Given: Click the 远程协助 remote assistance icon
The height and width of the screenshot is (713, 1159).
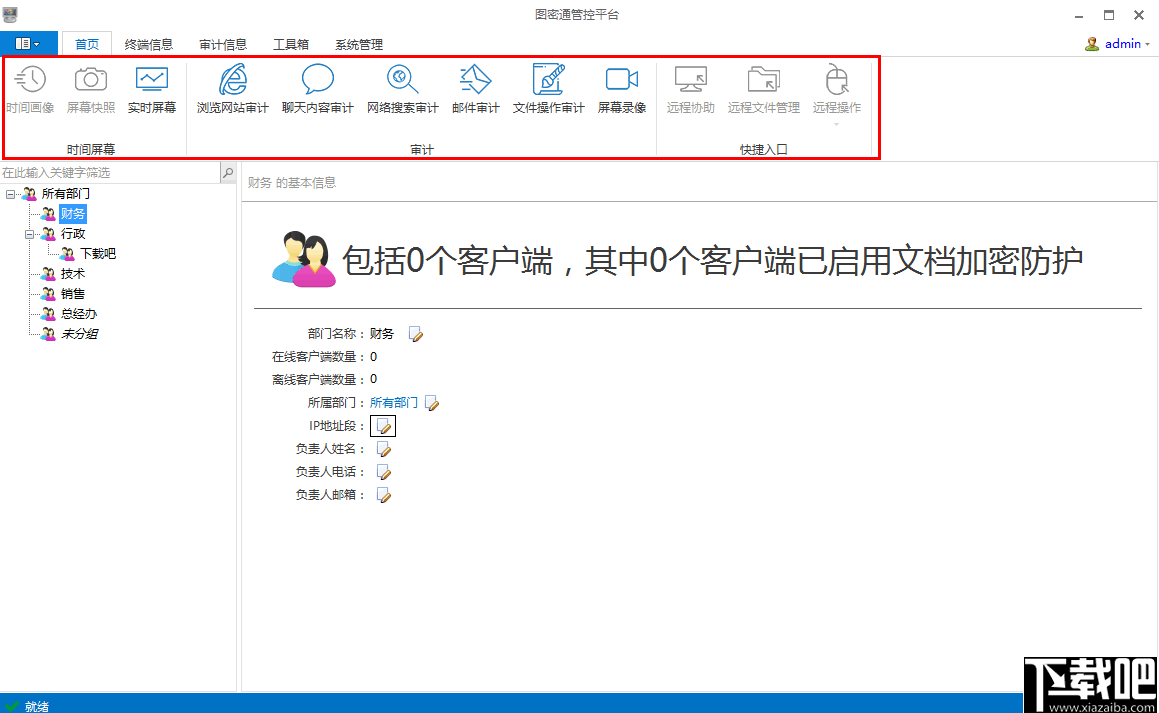Looking at the screenshot, I should pyautogui.click(x=690, y=90).
